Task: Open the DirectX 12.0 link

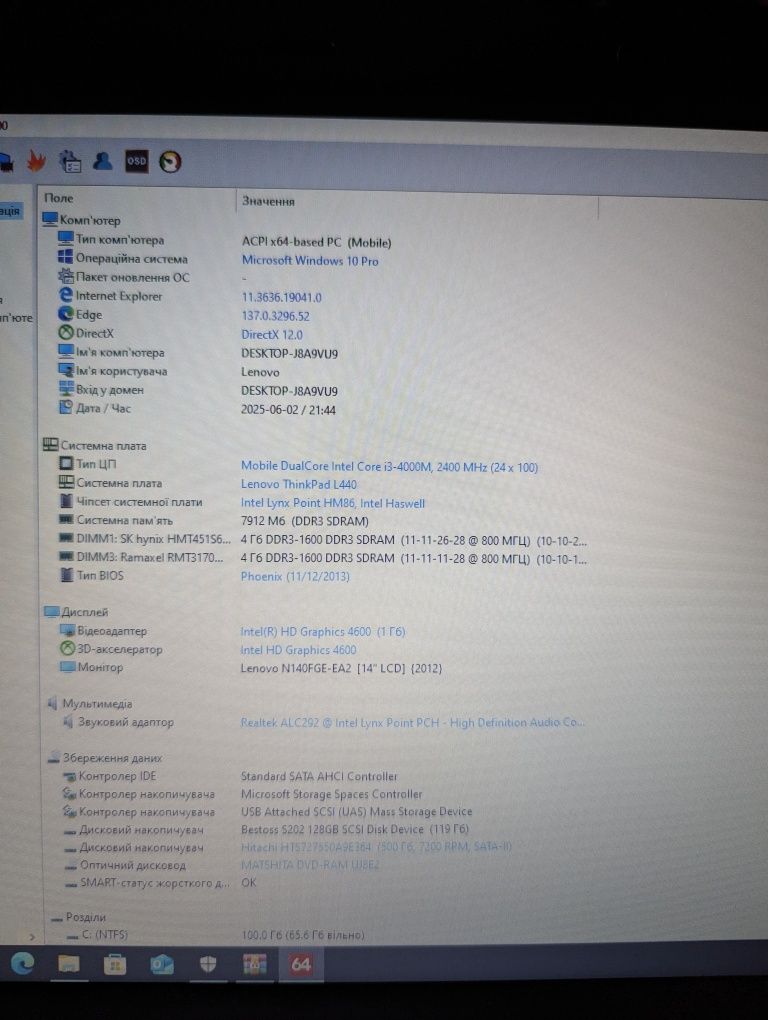Action: 272,334
